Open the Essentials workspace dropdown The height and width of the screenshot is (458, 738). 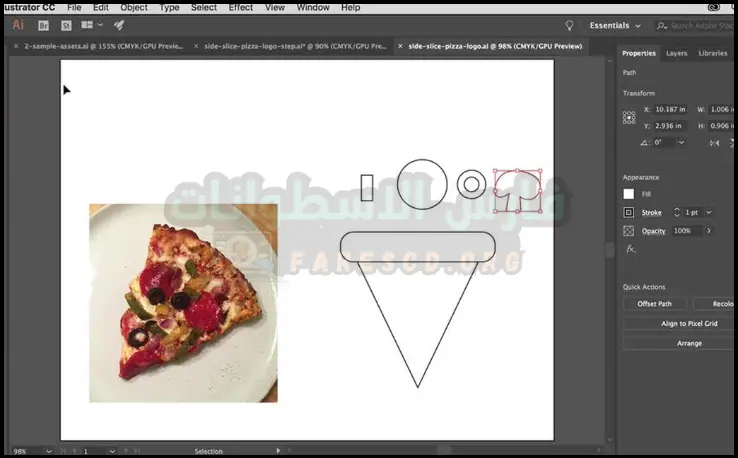point(614,25)
